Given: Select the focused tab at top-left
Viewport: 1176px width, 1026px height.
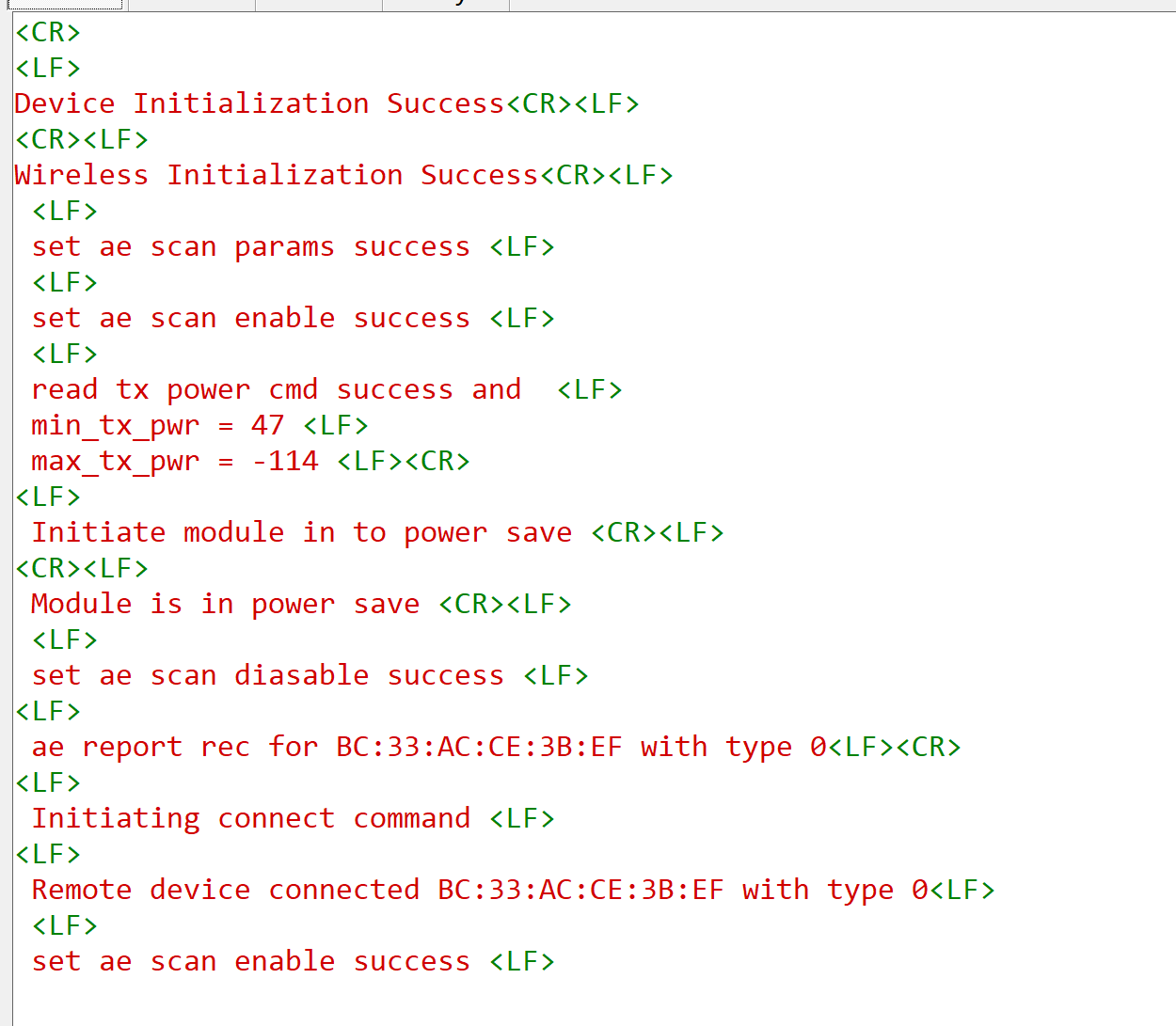Looking at the screenshot, I should click(64, 5).
